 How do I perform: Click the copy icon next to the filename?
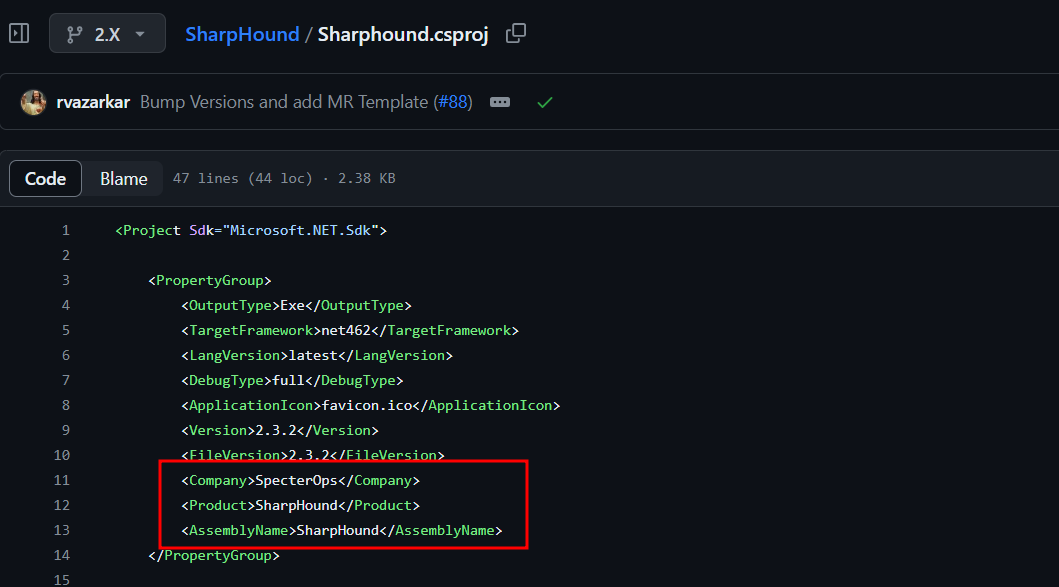coord(516,33)
